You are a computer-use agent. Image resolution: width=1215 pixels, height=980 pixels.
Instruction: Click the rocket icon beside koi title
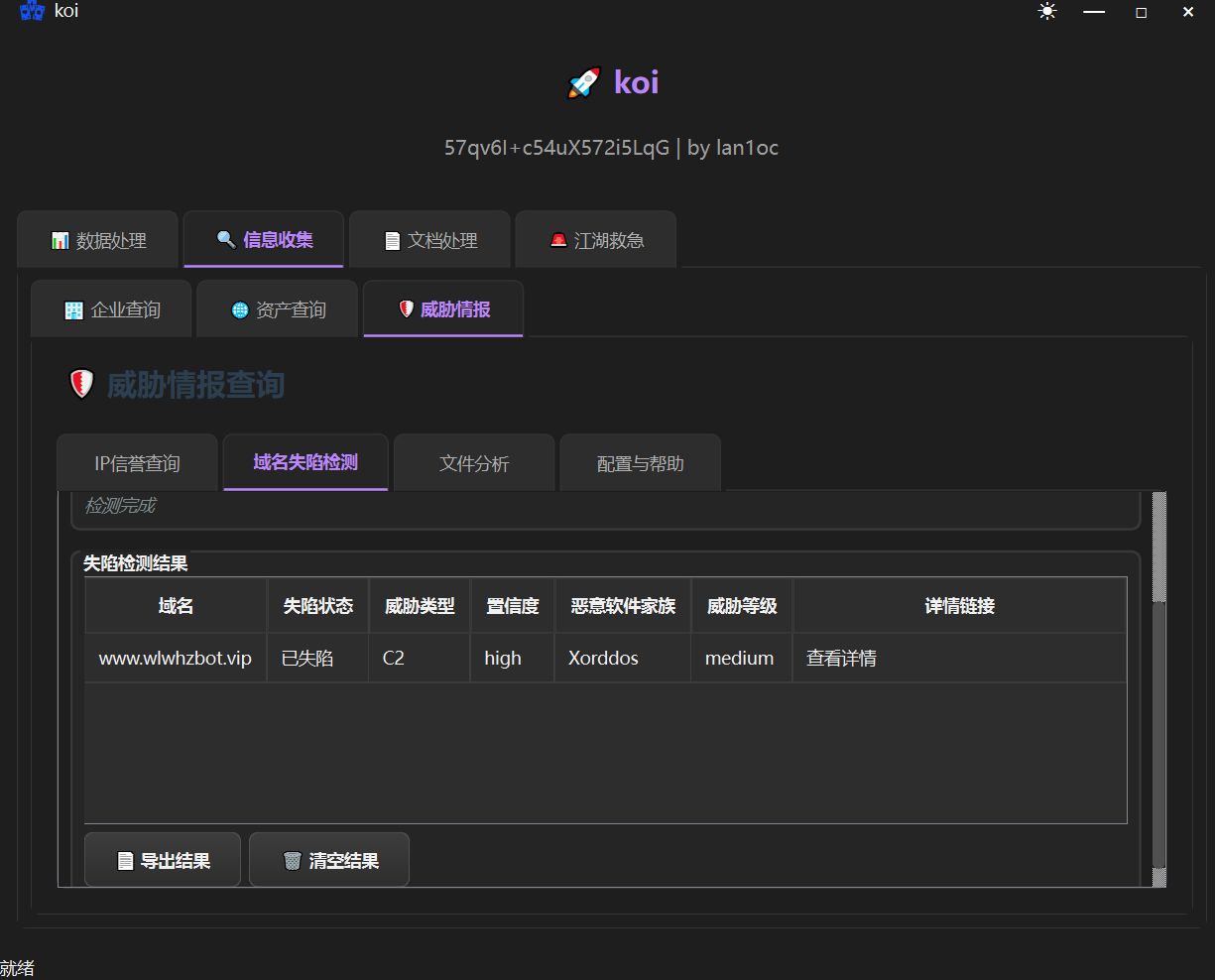584,82
